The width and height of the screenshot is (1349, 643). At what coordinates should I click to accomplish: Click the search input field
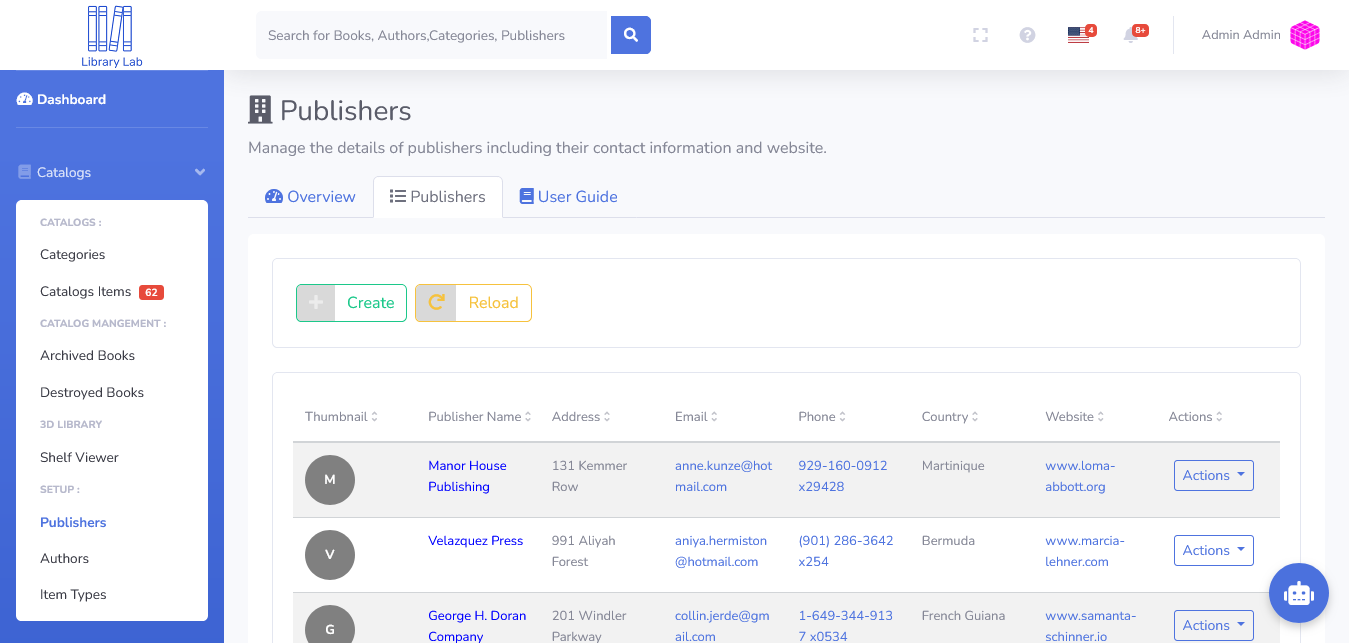click(x=430, y=34)
